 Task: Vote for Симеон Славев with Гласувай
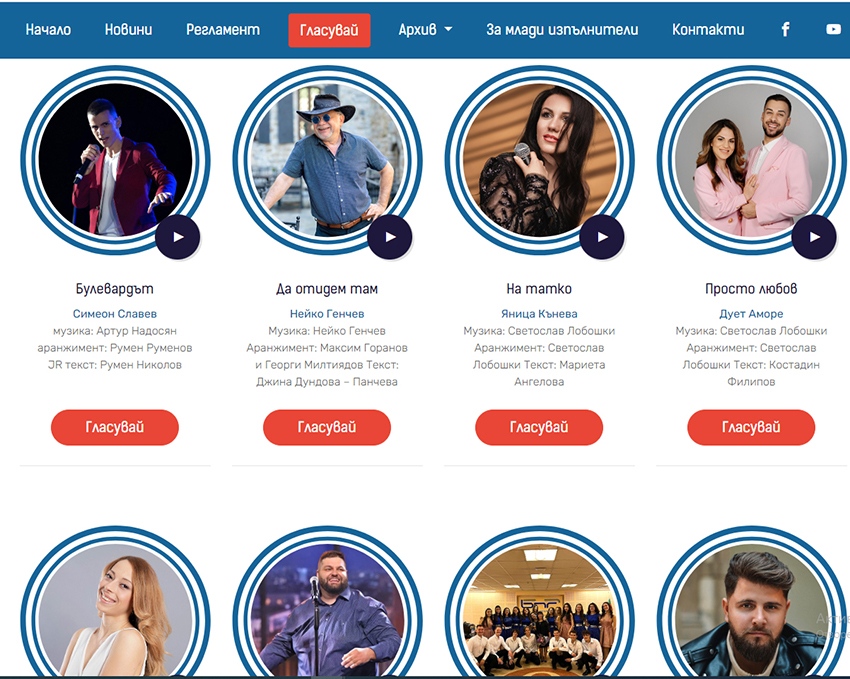115,428
